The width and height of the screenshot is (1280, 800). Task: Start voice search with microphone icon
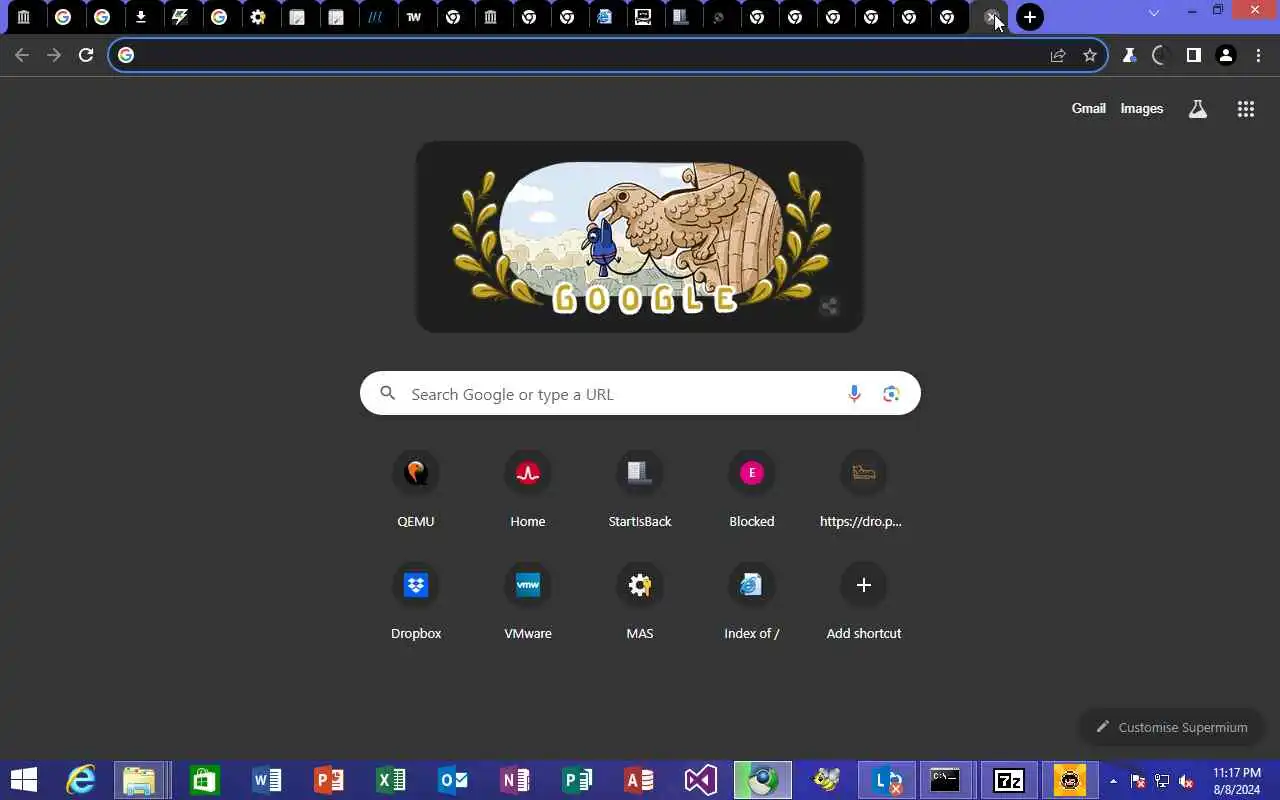click(854, 394)
